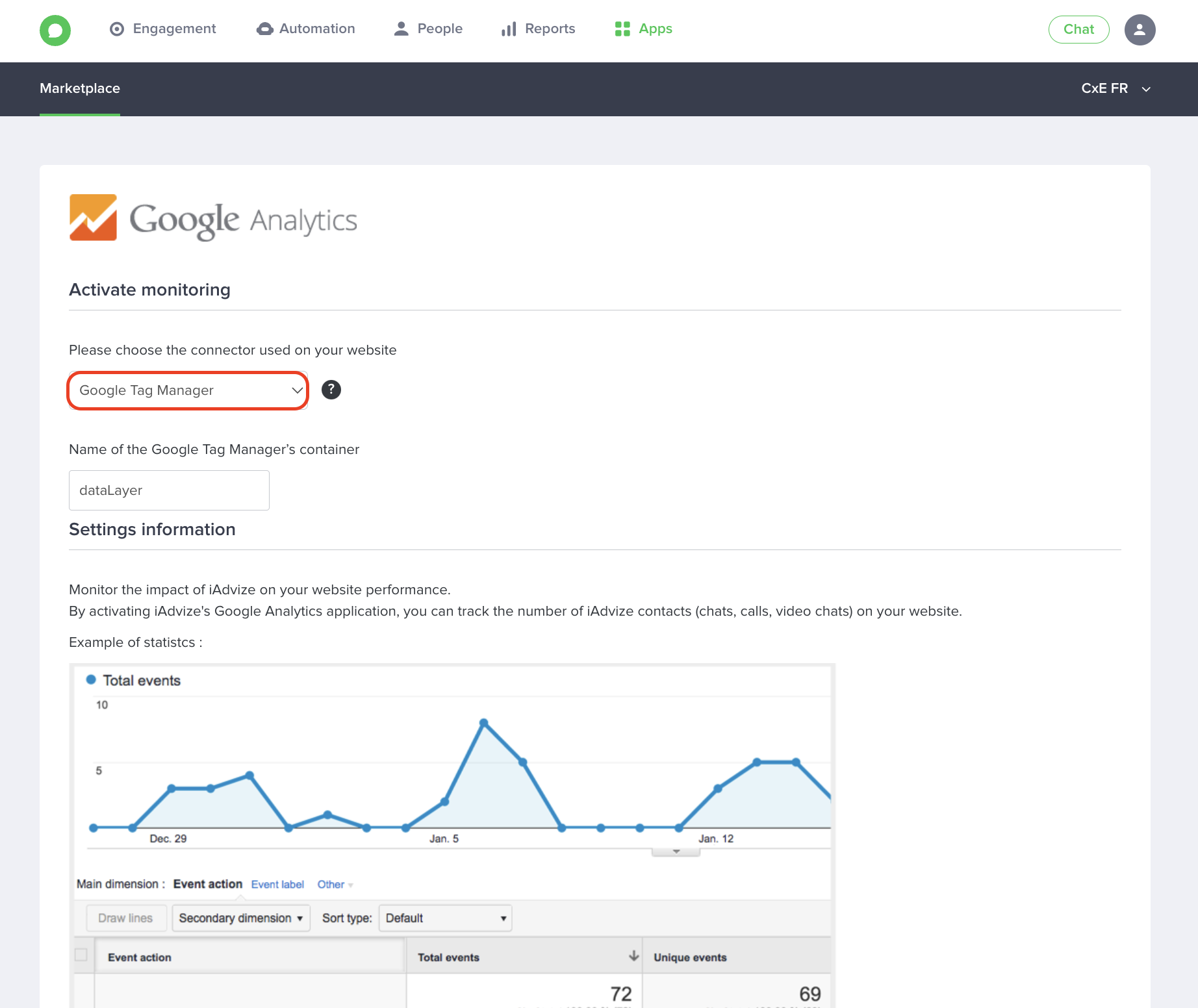Click the dataLayer container name field
Image resolution: width=1198 pixels, height=1008 pixels.
(169, 490)
